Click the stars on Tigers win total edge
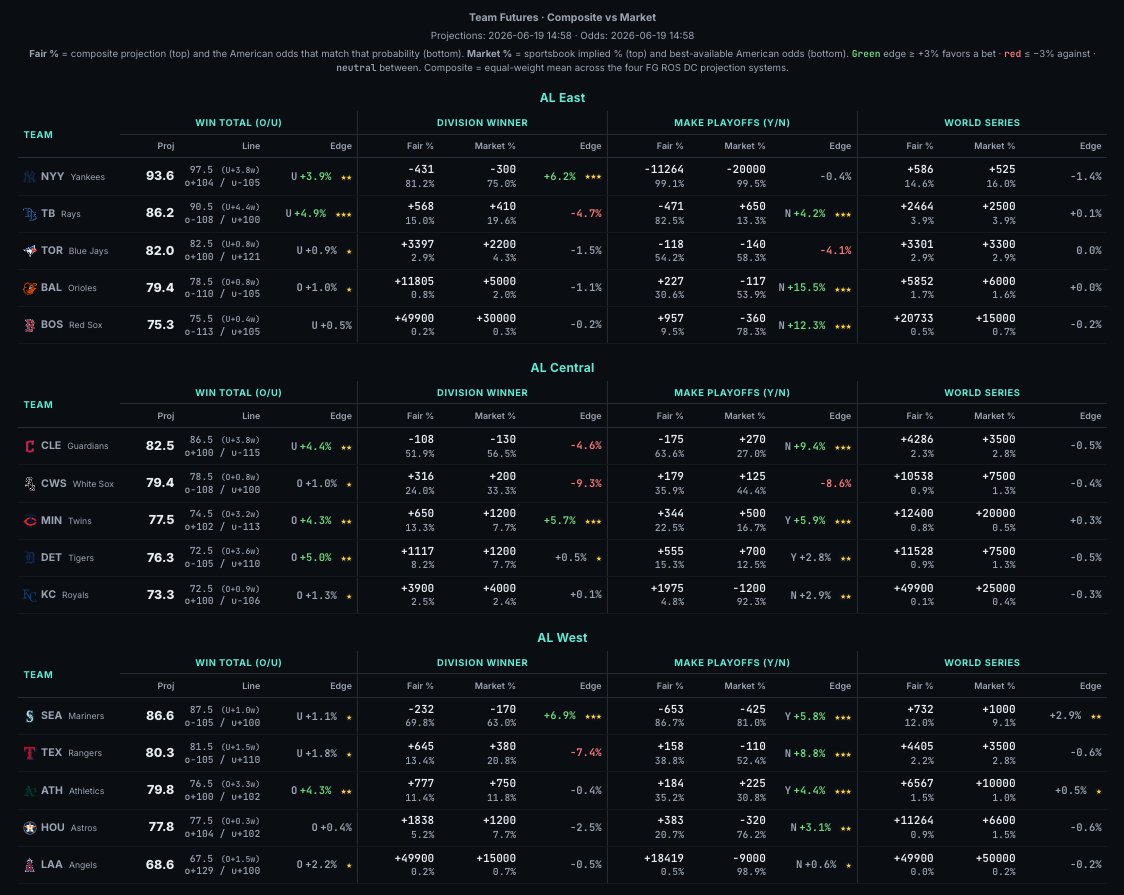 pyautogui.click(x=346, y=558)
